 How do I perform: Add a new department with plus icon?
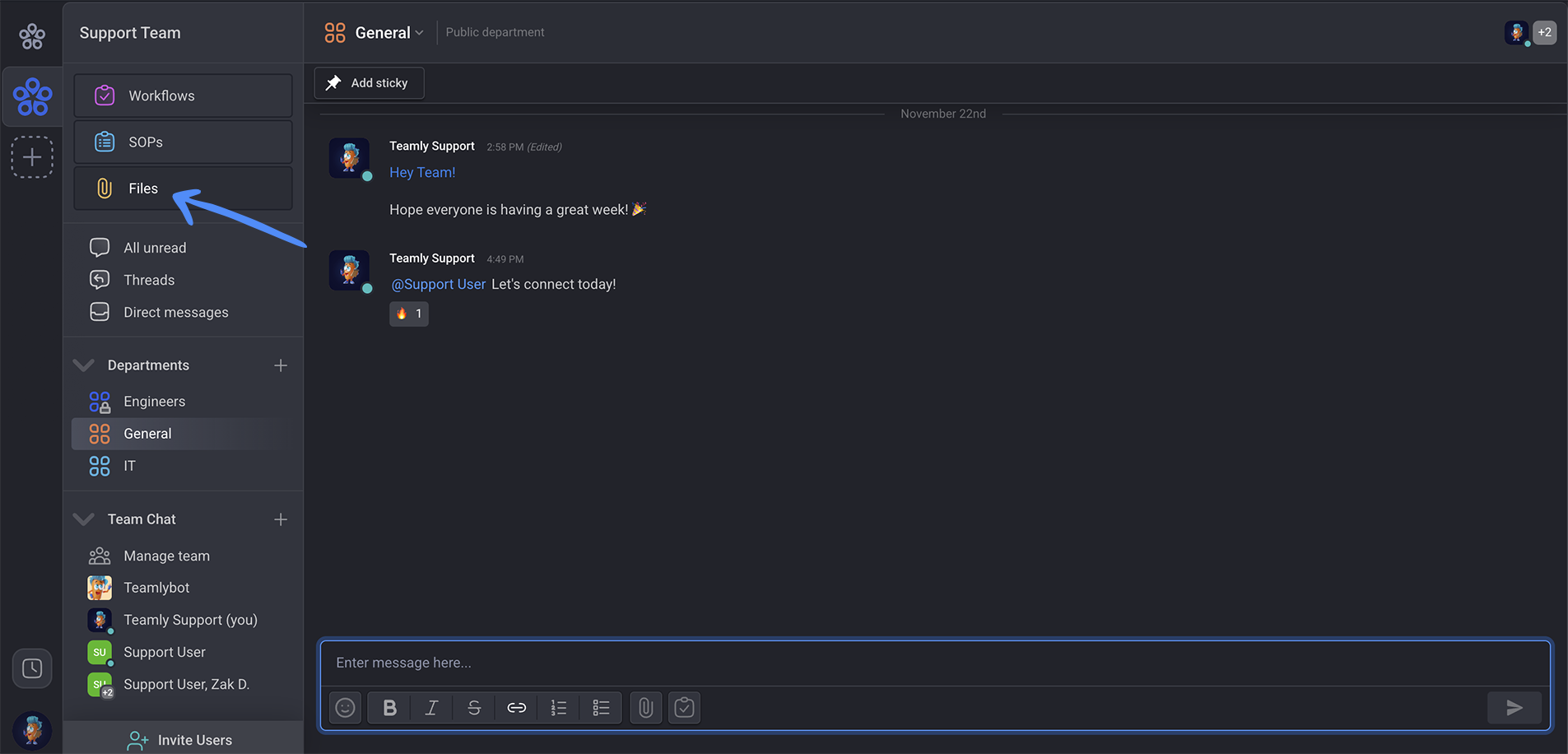click(281, 365)
